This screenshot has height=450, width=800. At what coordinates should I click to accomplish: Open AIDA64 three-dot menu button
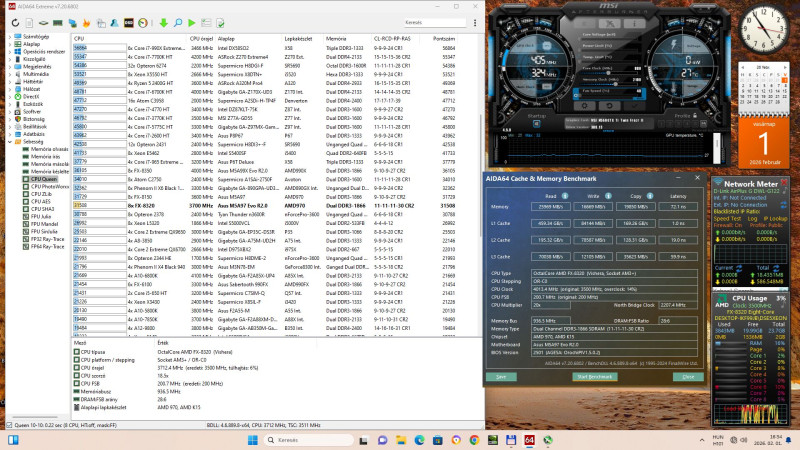click(475, 23)
